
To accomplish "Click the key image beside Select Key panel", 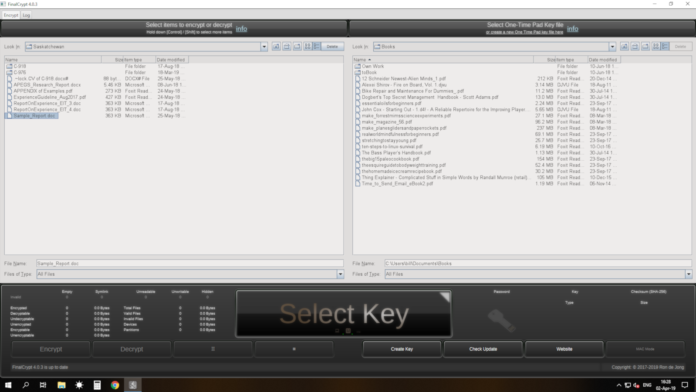I will click(x=502, y=321).
